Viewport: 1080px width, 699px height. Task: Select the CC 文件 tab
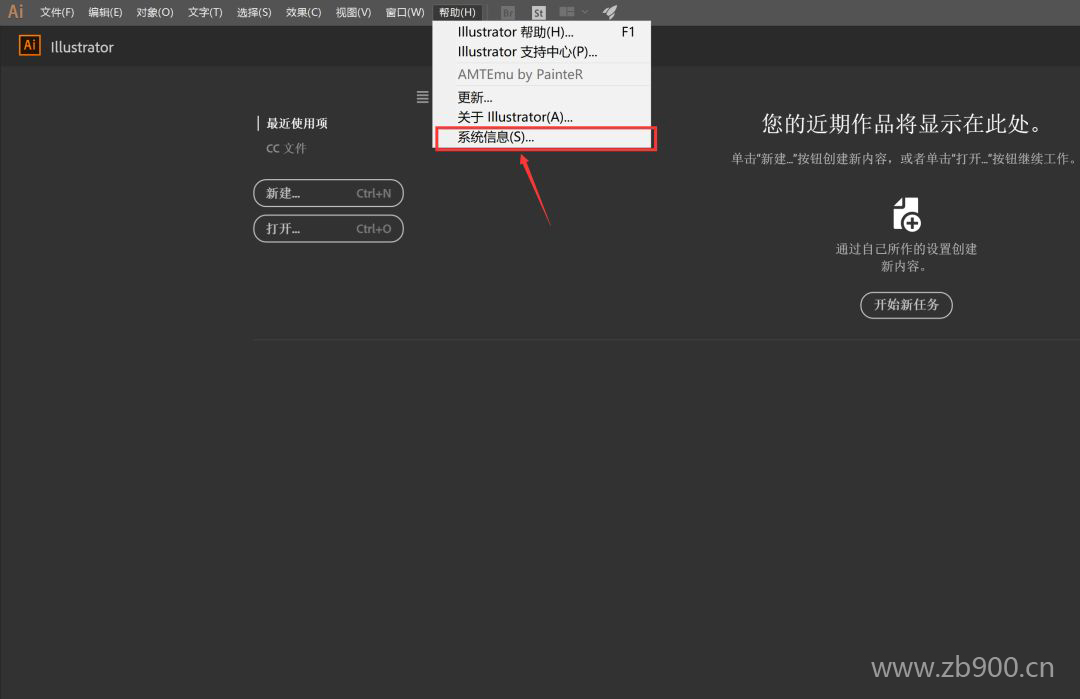click(286, 148)
